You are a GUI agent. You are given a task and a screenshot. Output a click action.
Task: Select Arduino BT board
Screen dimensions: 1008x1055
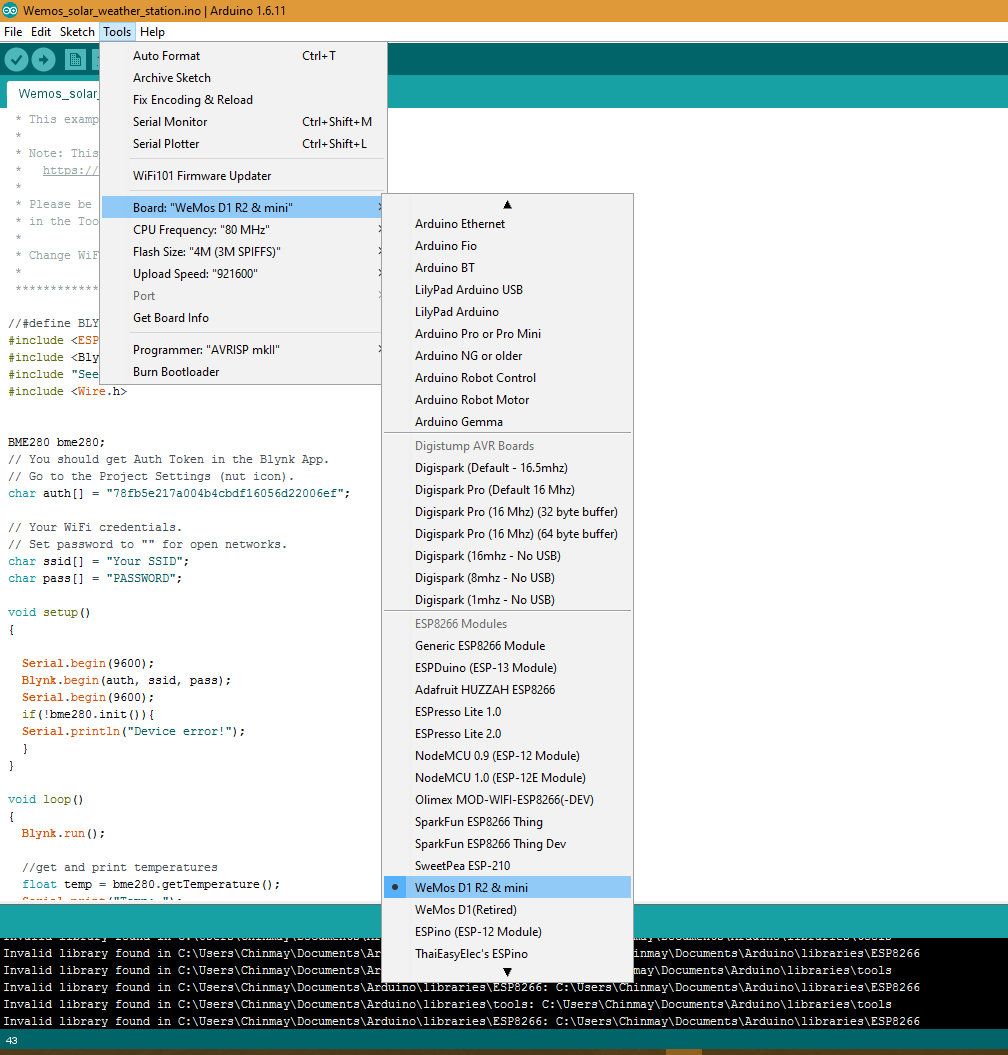pyautogui.click(x=507, y=268)
